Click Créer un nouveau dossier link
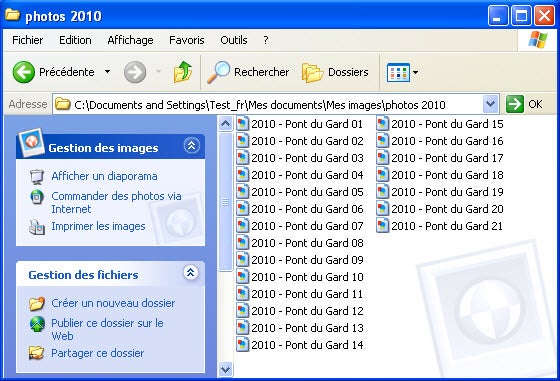 (113, 303)
